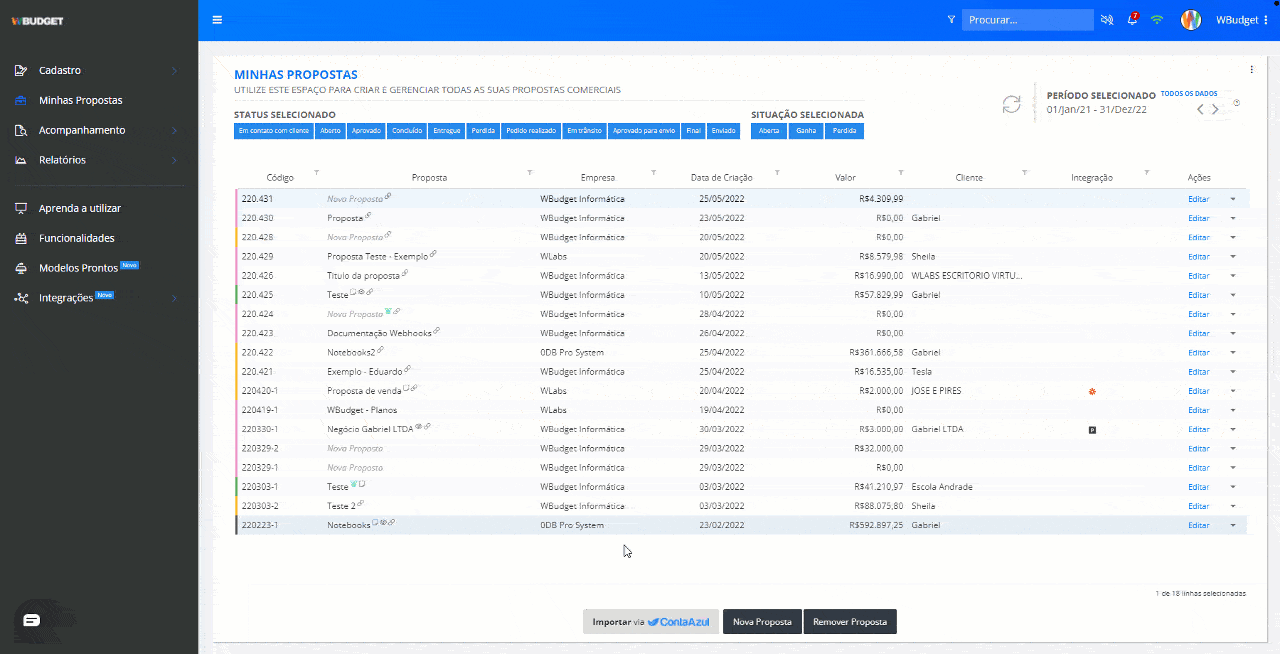Screen dimensions: 1280x654
Task: Open Funcionalidades in sidebar
Action: 76,239
